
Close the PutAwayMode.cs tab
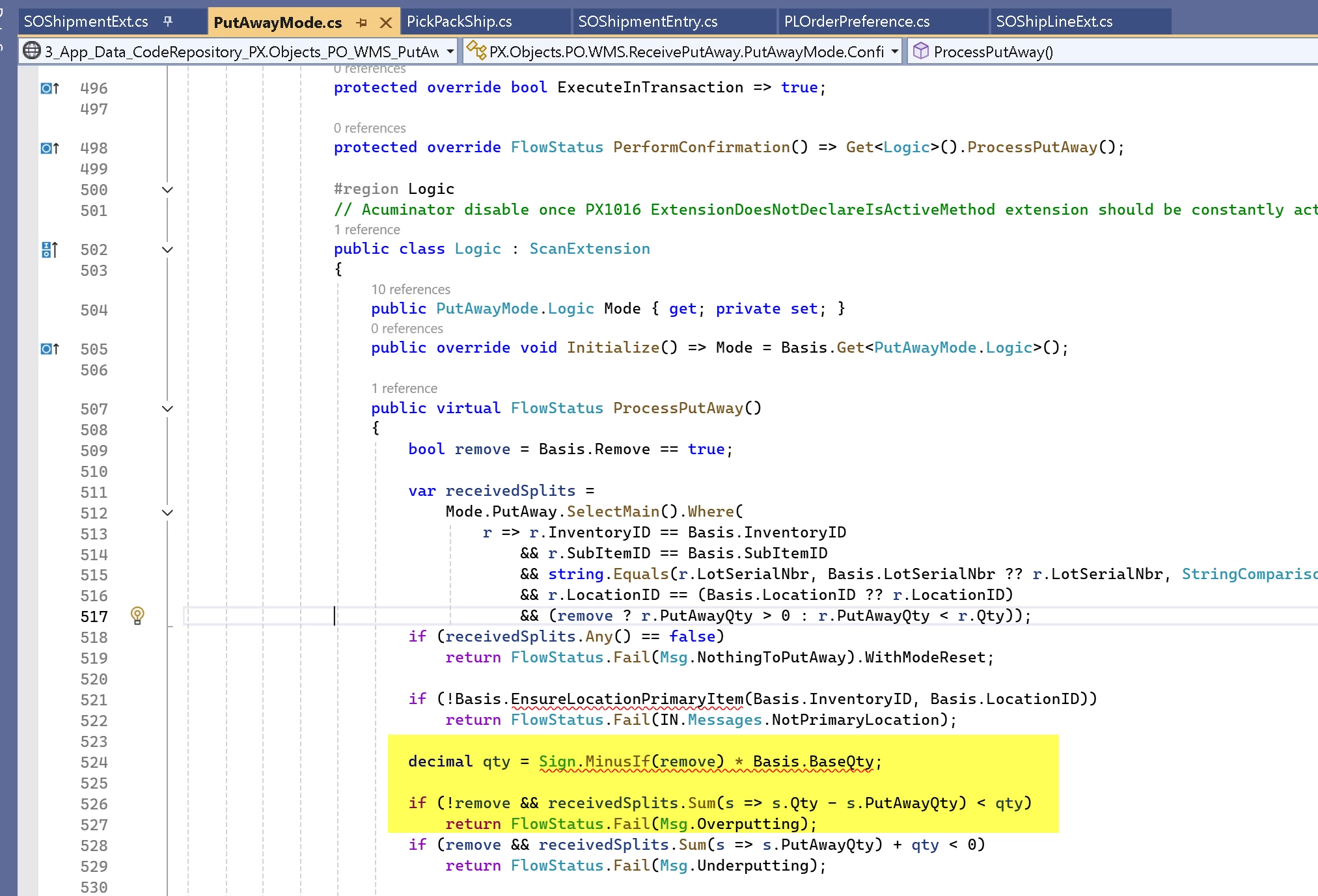386,23
